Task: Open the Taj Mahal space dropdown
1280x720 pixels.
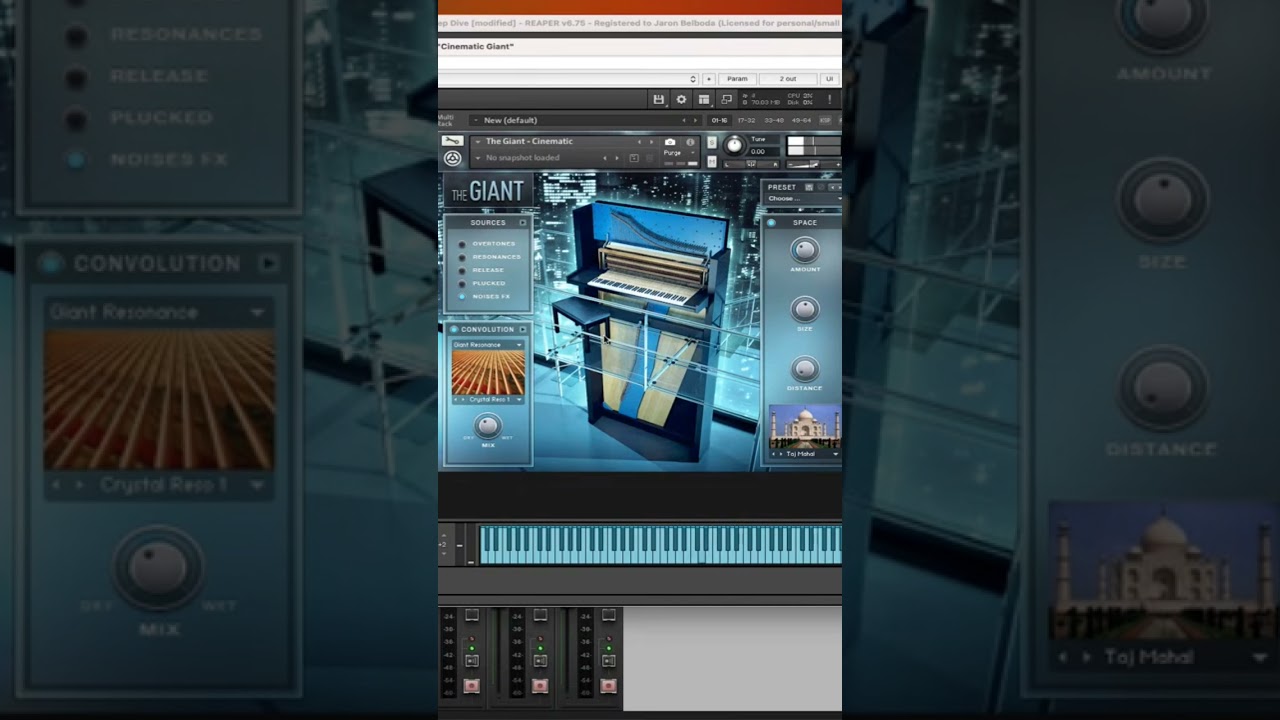Action: pos(812,454)
